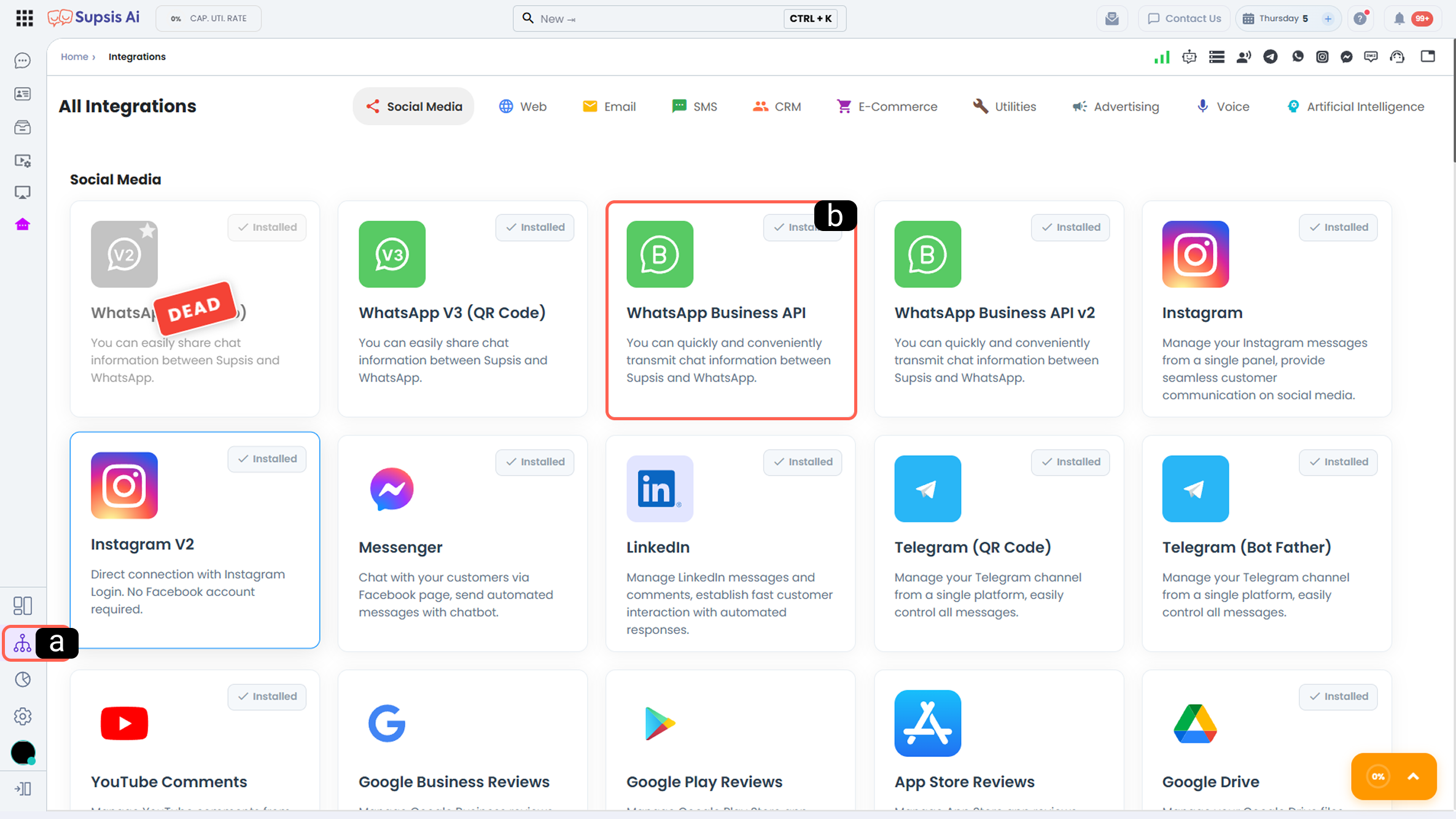Open the contact card sidebar icon

23,93
